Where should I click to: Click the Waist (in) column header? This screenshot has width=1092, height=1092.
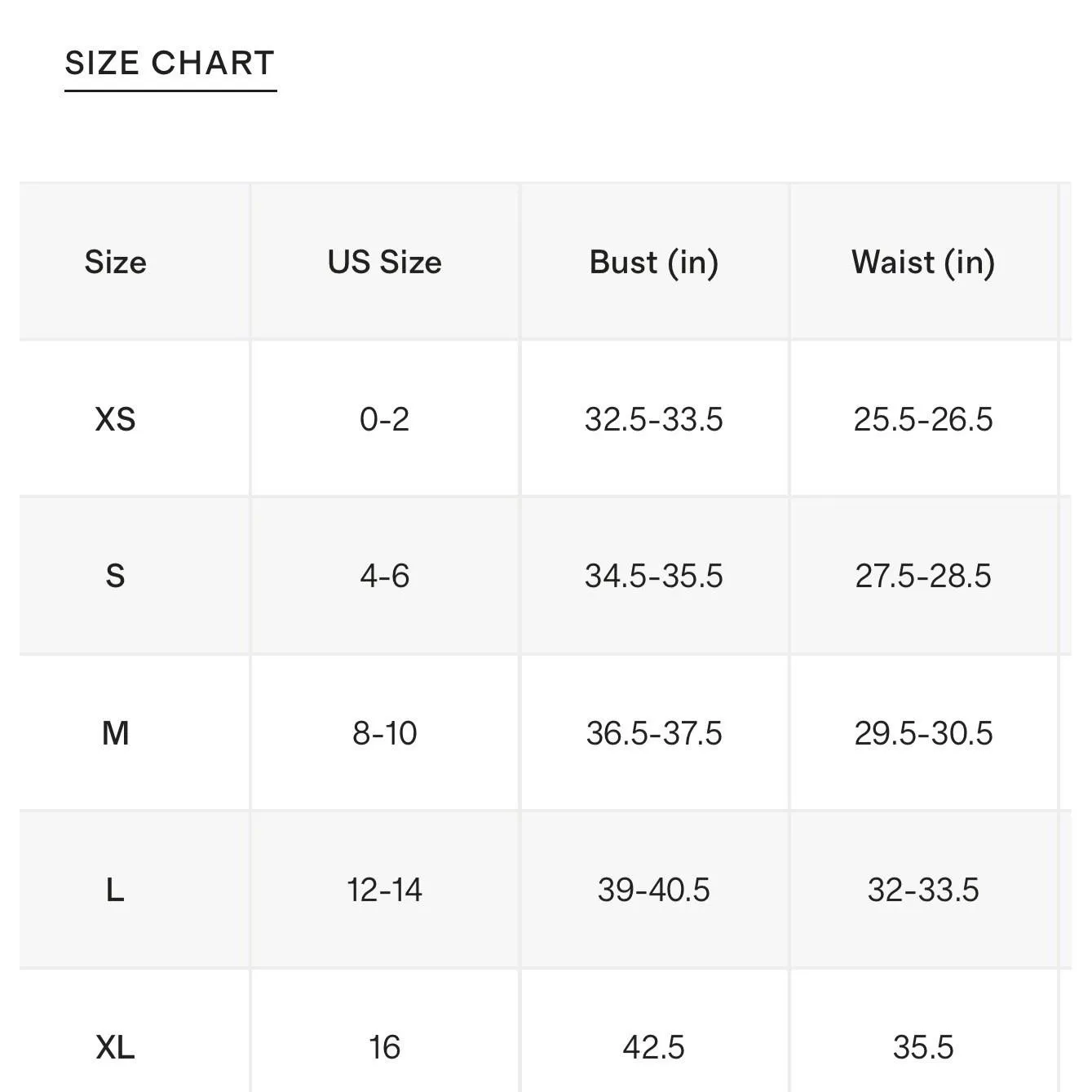coord(923,263)
